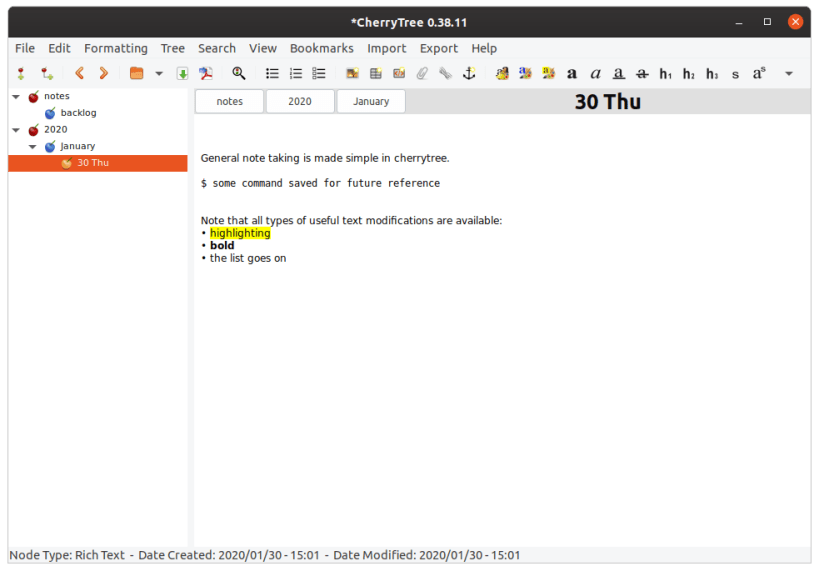Viewport: 819px width, 571px height.
Task: Set to-do checkbox list formatting
Action: click(319, 74)
